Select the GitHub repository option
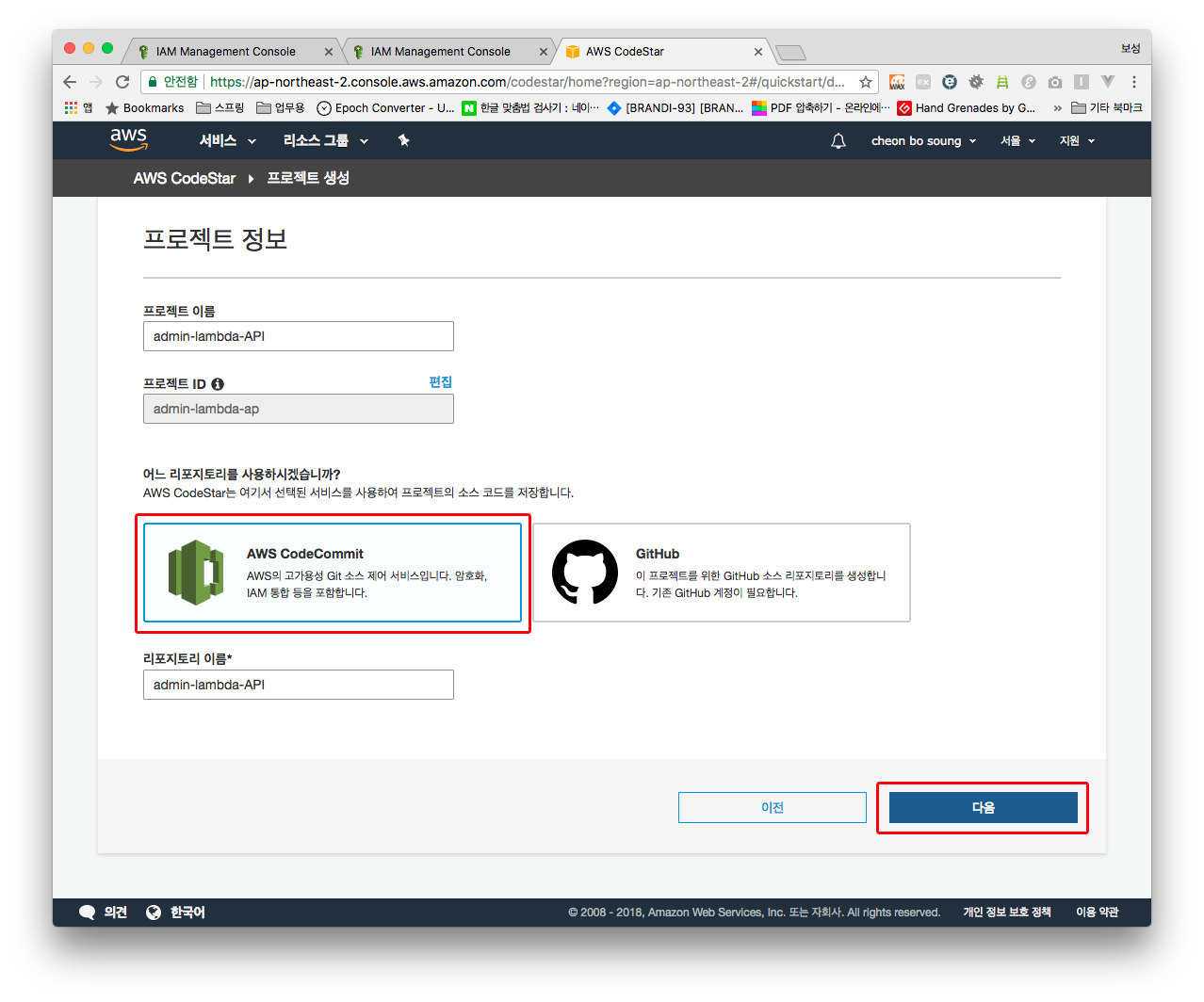Screen dimensions: 1204x1002 [x=722, y=573]
